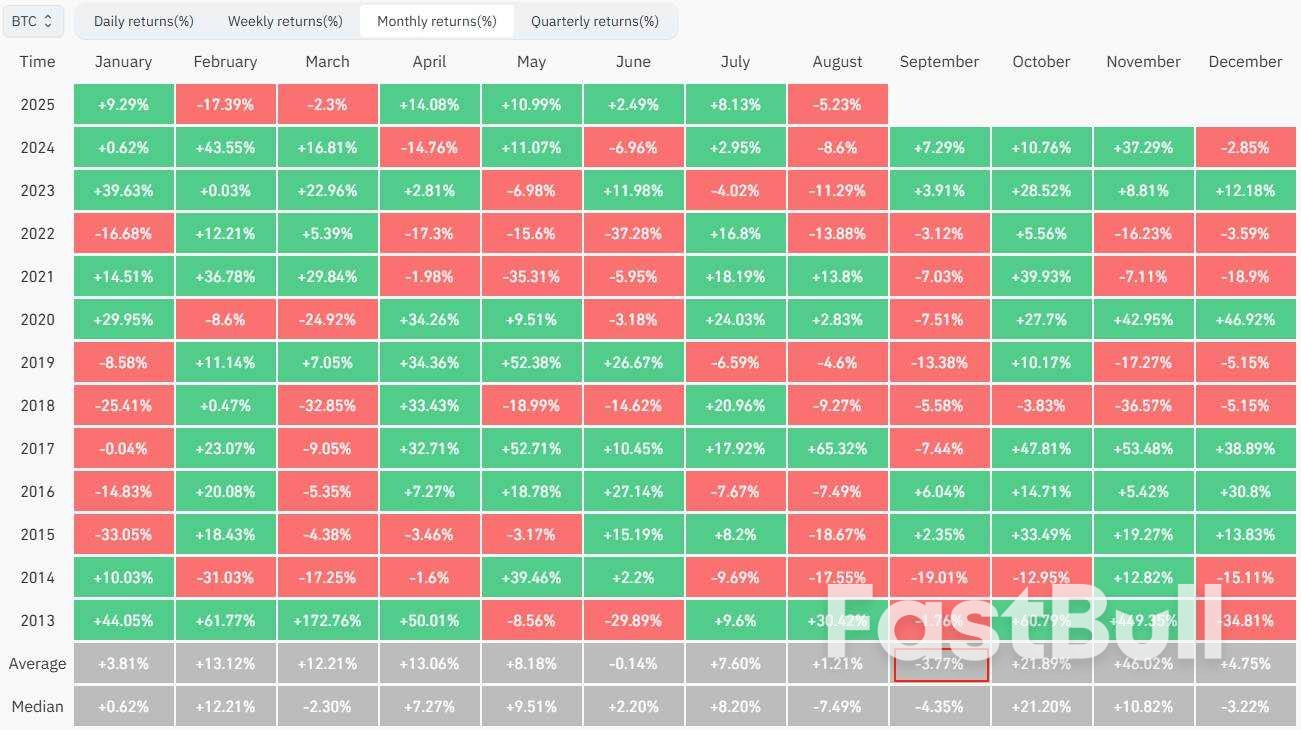Switch to Weekly returns(%) tab
This screenshot has height=730, width=1301.
[x=285, y=21]
